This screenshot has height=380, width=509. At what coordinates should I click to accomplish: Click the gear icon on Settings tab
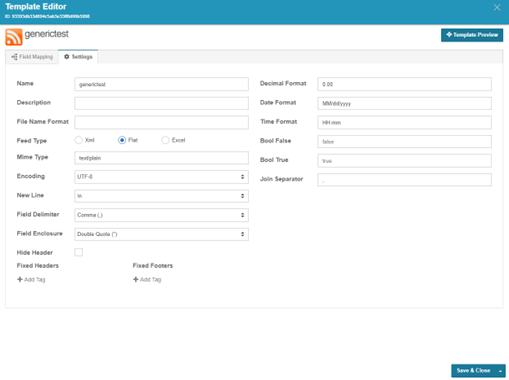click(x=67, y=57)
